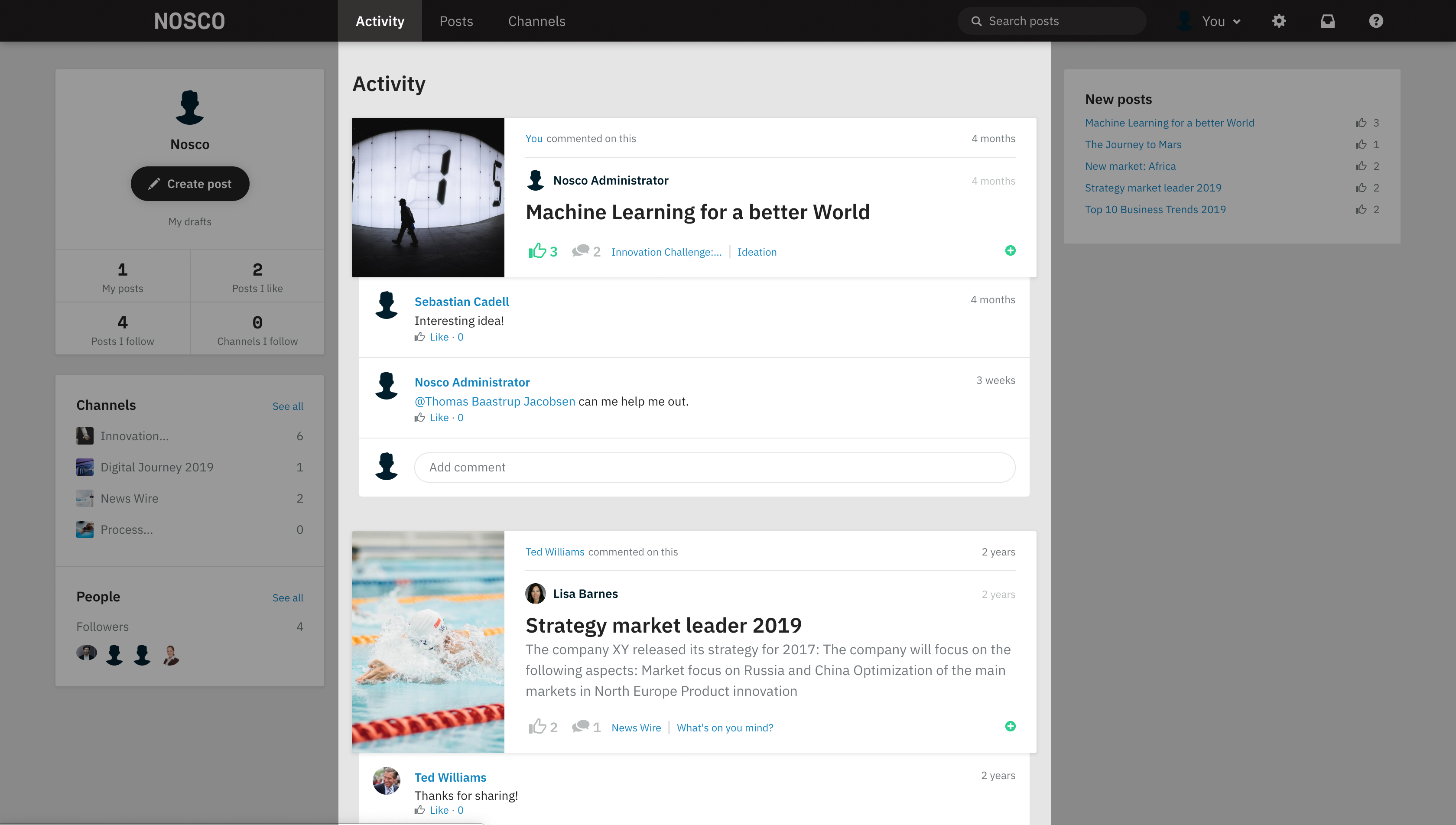Open Digital Journey 2019 channel name
Screen dimensions: 1456x825
coord(157,467)
